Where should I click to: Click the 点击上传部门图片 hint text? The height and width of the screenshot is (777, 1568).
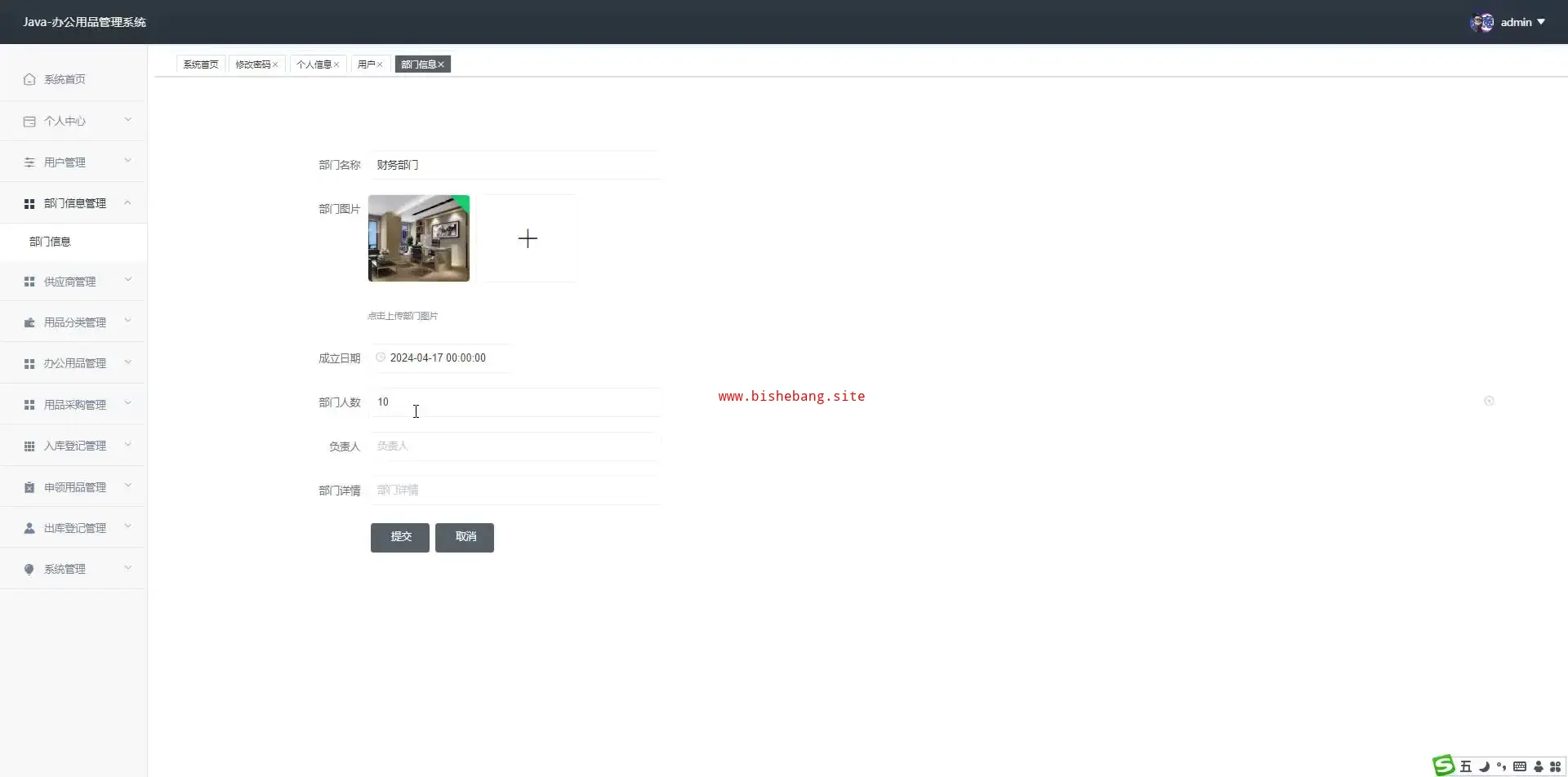(x=403, y=316)
